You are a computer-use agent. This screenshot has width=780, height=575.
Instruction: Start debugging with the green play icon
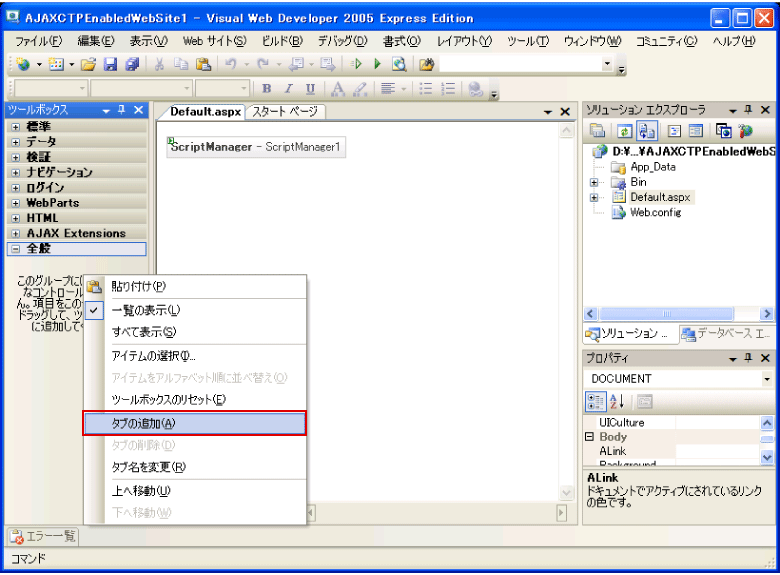378,64
